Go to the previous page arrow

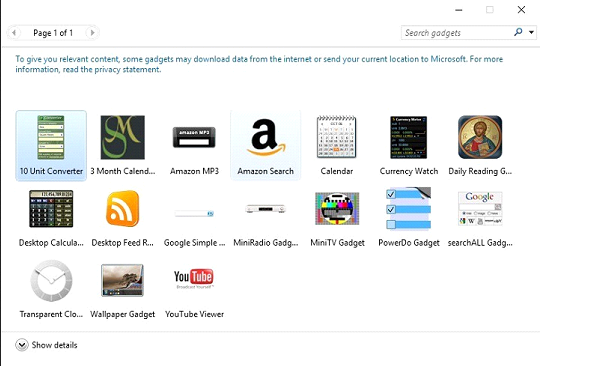click(x=14, y=33)
